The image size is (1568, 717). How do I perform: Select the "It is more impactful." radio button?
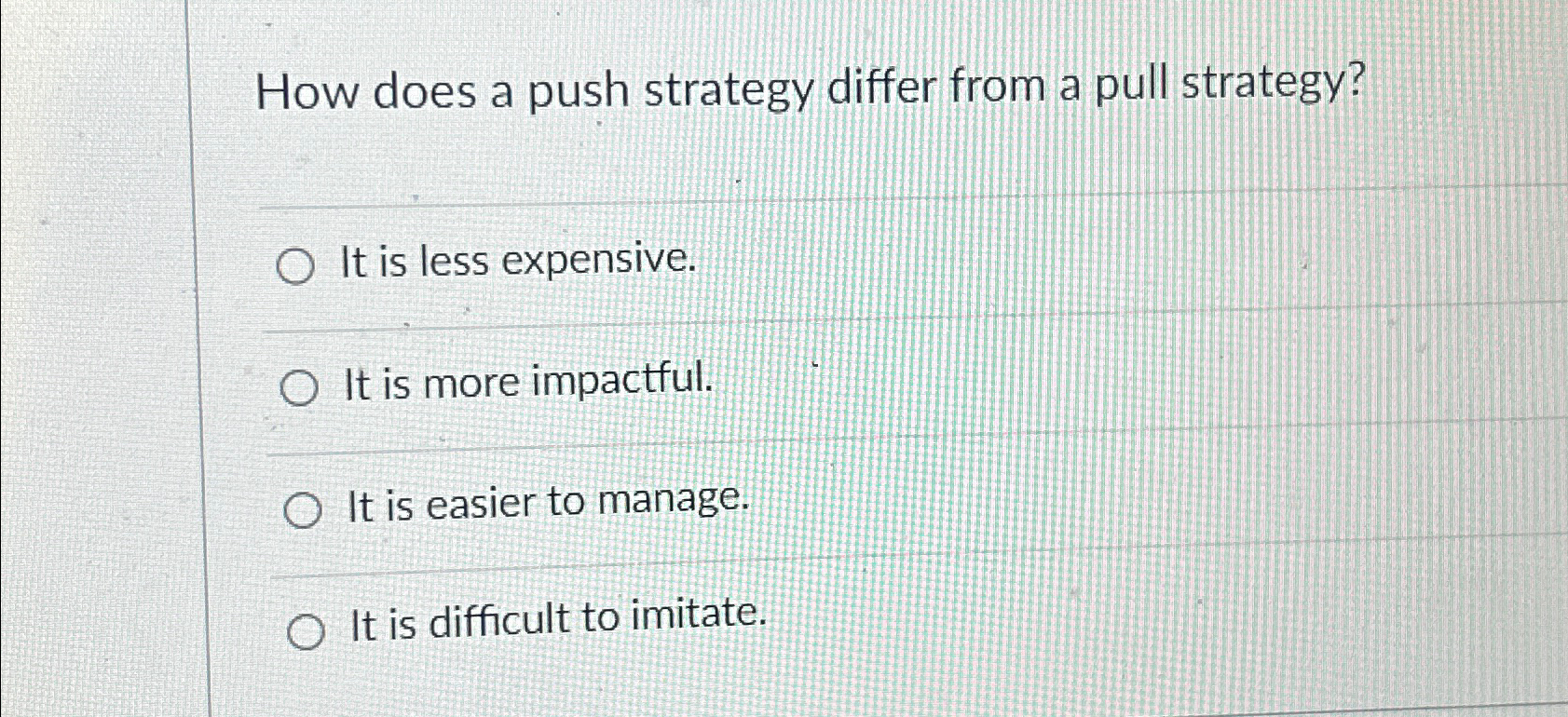300,386
